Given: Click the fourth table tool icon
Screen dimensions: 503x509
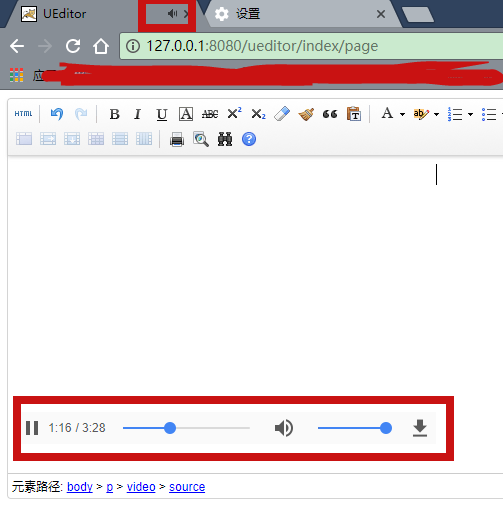Looking at the screenshot, I should click(96, 139).
